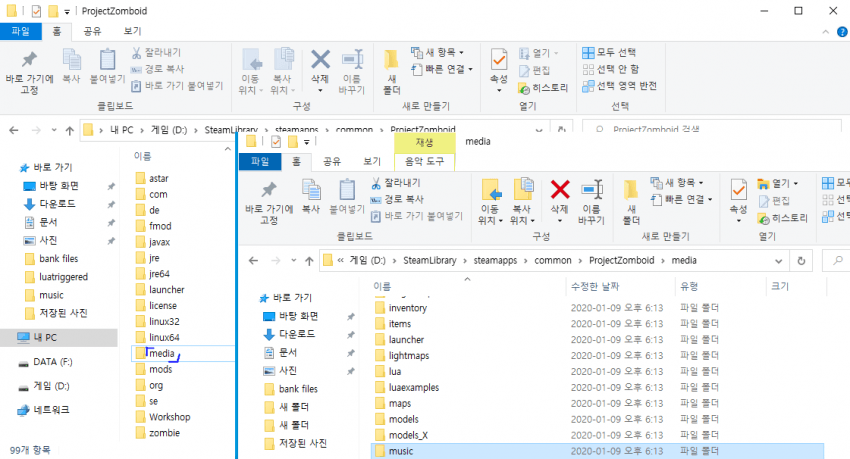Click Paste shortcut (바로 가기 붙여넣기) in ProjectZomboid window

tap(177, 86)
